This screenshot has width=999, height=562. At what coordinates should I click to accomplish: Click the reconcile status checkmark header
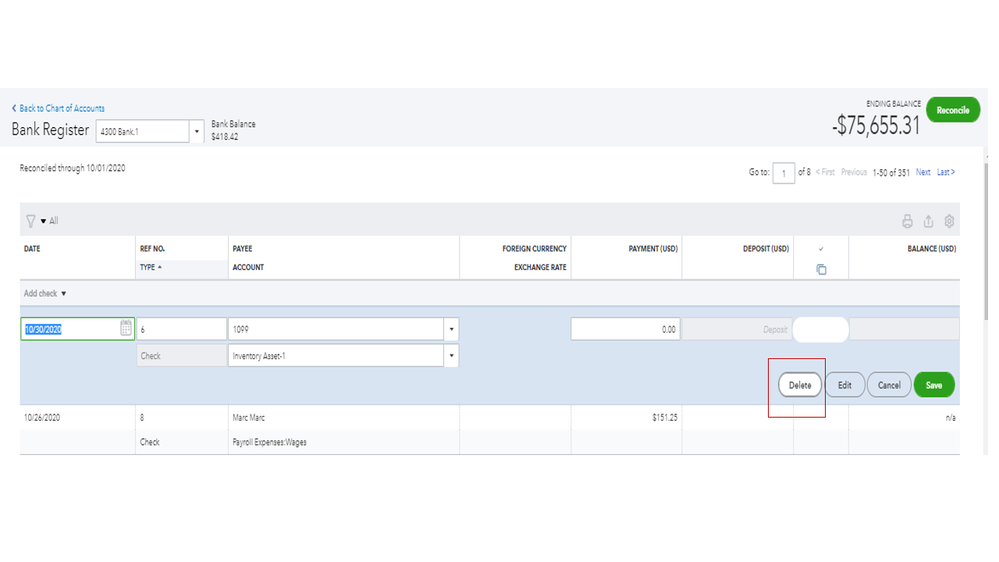821,249
